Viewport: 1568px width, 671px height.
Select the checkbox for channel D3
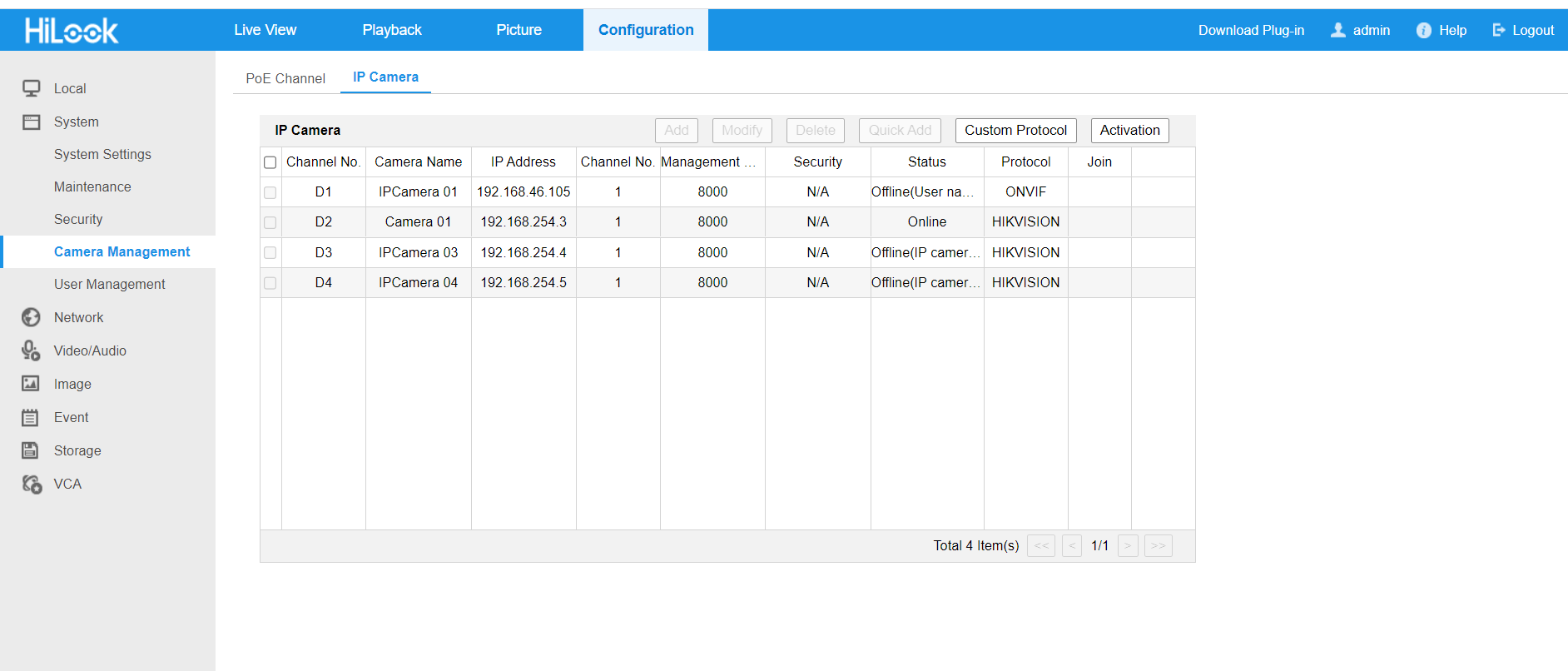[x=270, y=252]
